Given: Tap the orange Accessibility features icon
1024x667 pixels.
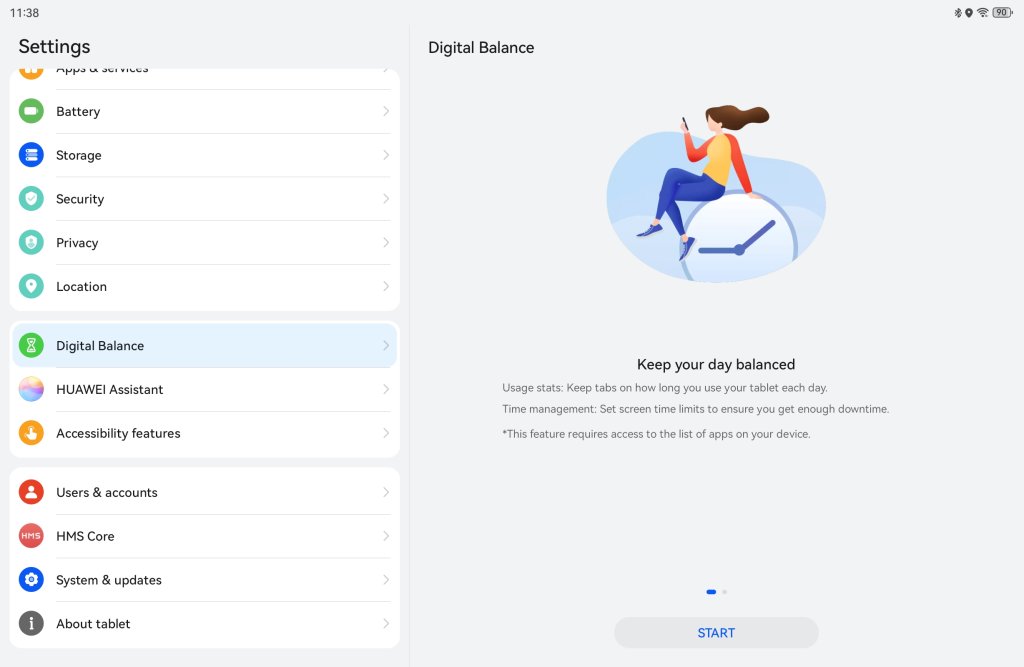Looking at the screenshot, I should [31, 432].
